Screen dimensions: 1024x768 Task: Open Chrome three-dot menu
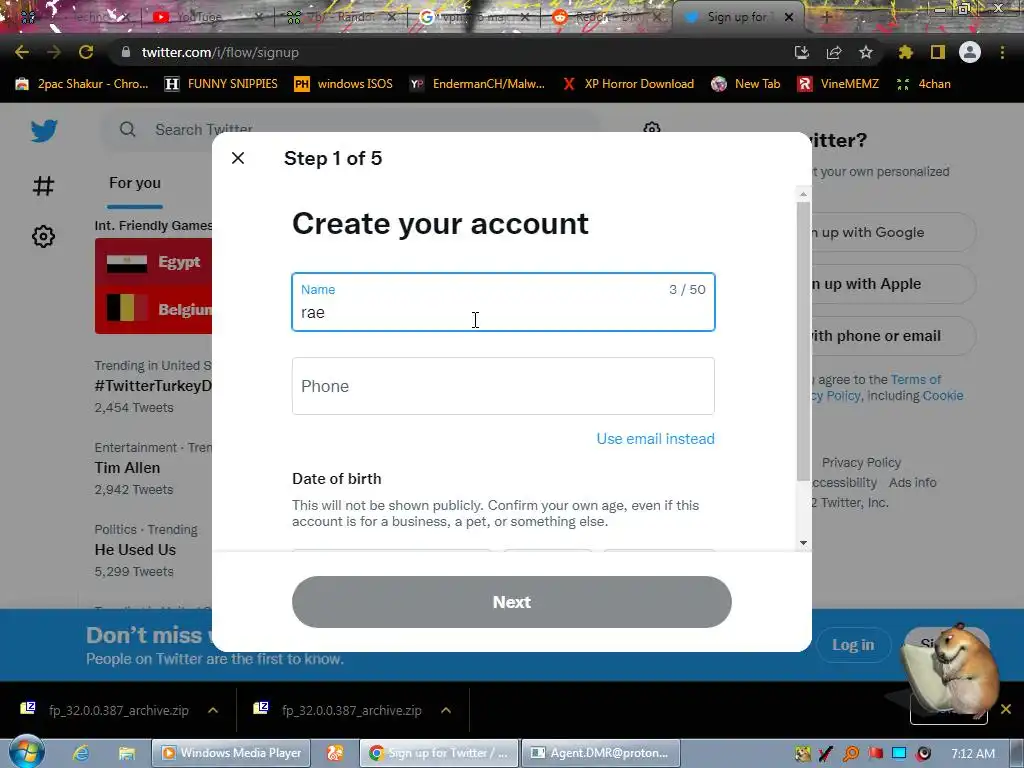coord(1002,52)
